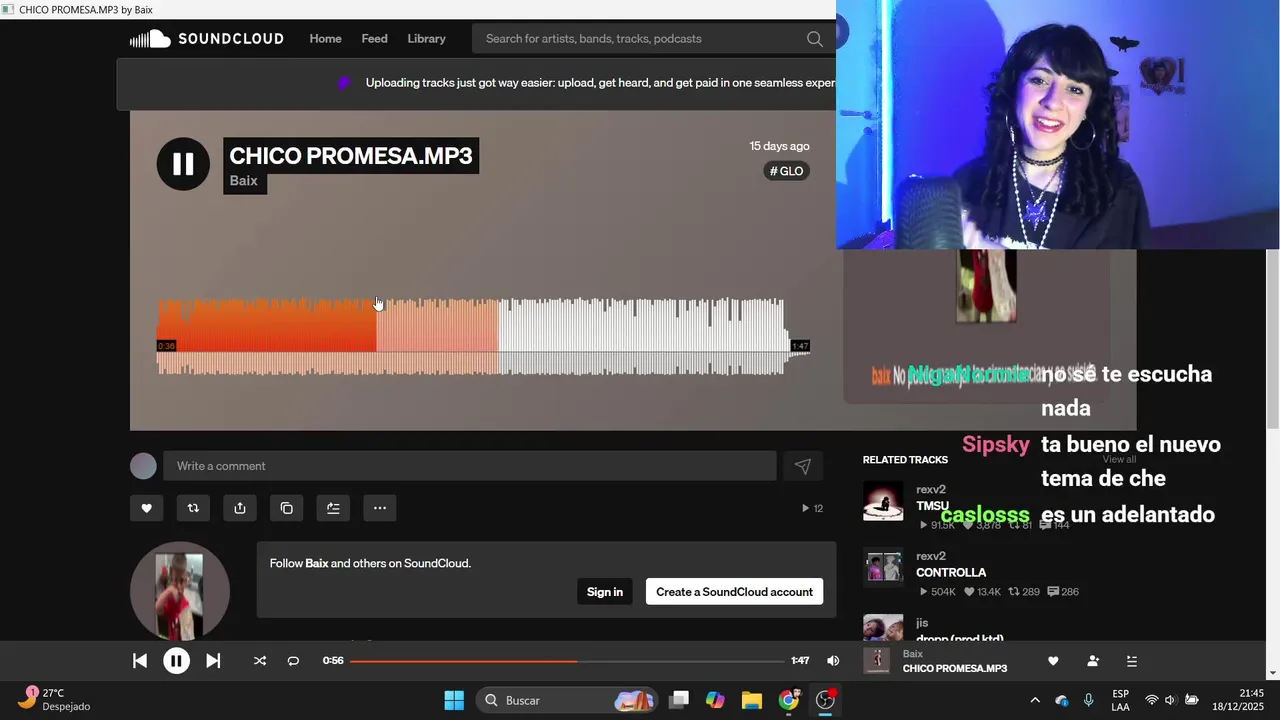Open the Next up queue
This screenshot has height=720, width=1280.
point(1132,661)
